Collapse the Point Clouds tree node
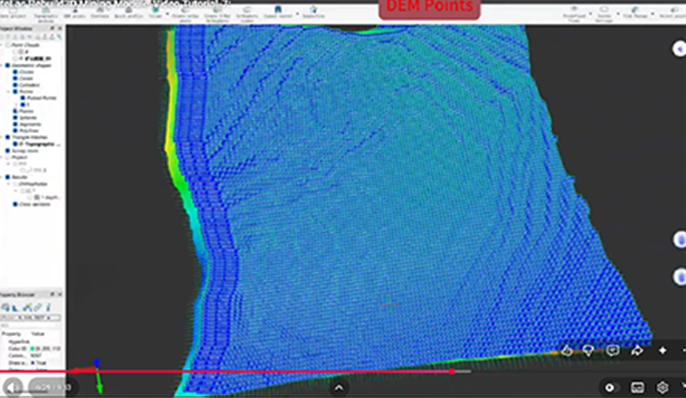The height and width of the screenshot is (398, 686). pos(2,45)
